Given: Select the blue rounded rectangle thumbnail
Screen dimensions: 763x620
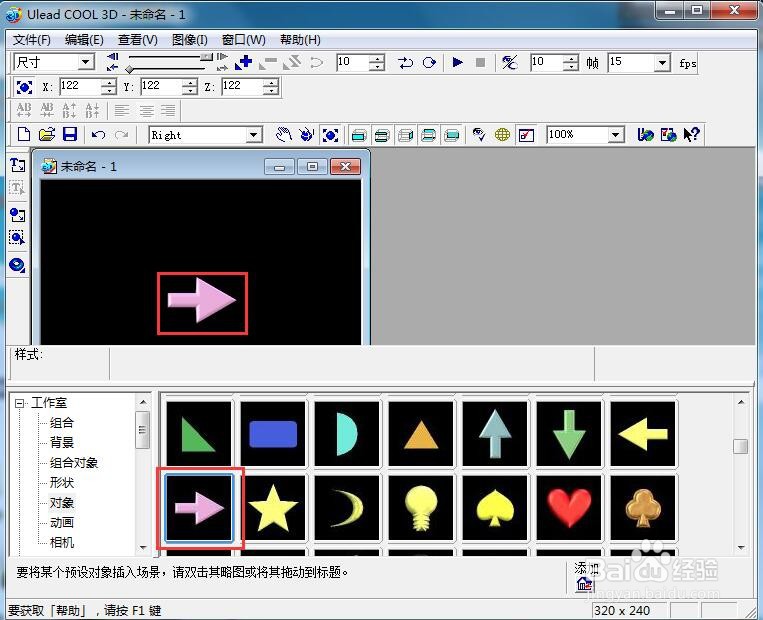Looking at the screenshot, I should pyautogui.click(x=272, y=434).
